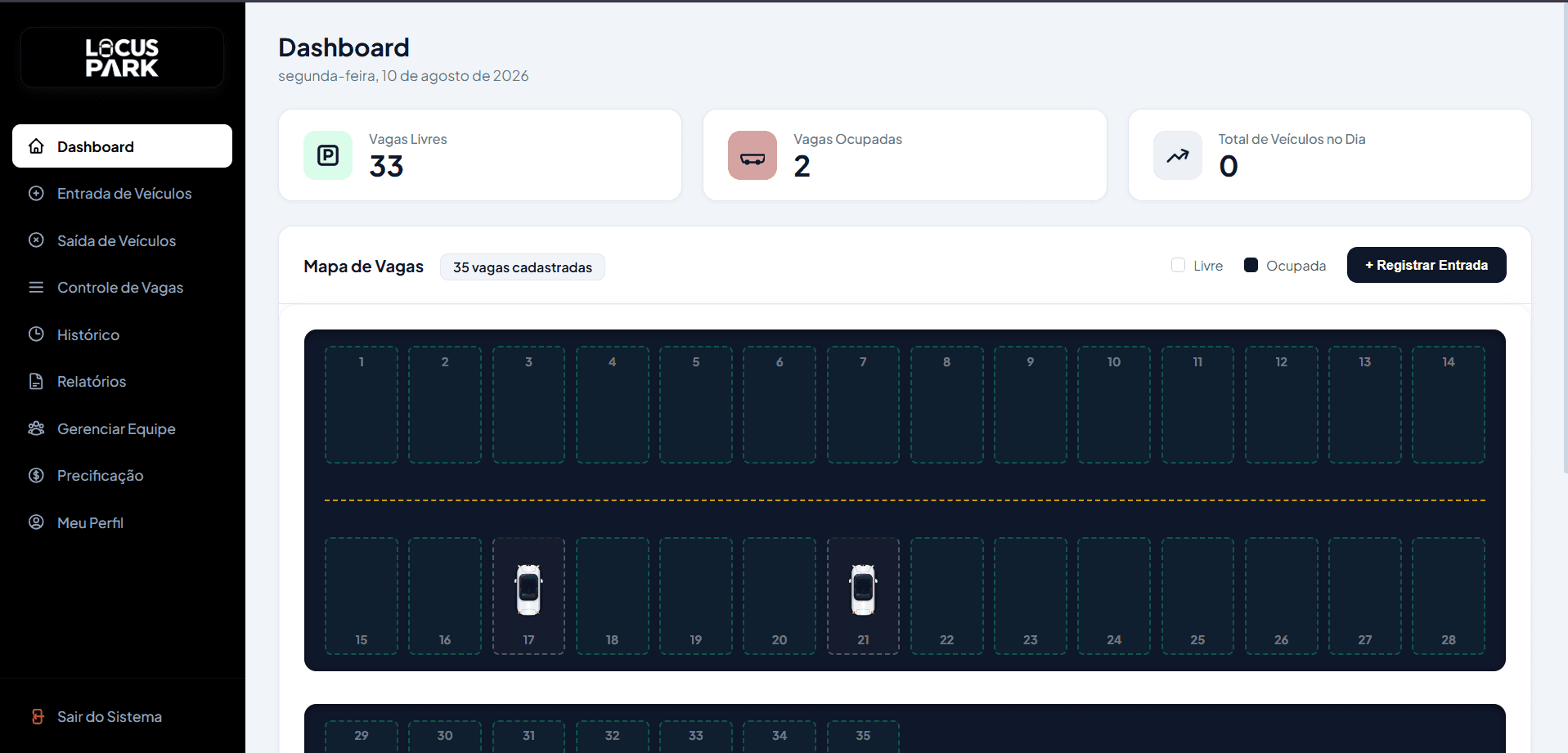Click the Total de Veículos no Dia value 0
The height and width of the screenshot is (753, 1568).
click(x=1229, y=167)
